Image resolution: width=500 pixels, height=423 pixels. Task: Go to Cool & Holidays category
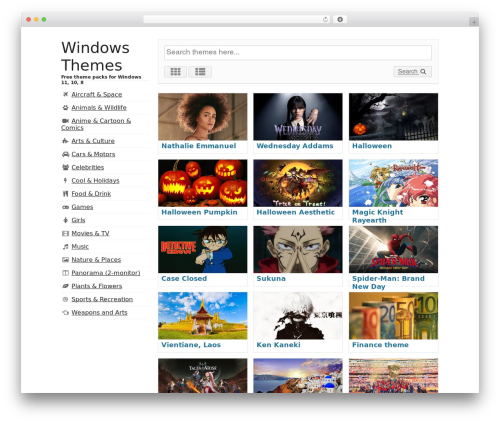[x=95, y=180]
